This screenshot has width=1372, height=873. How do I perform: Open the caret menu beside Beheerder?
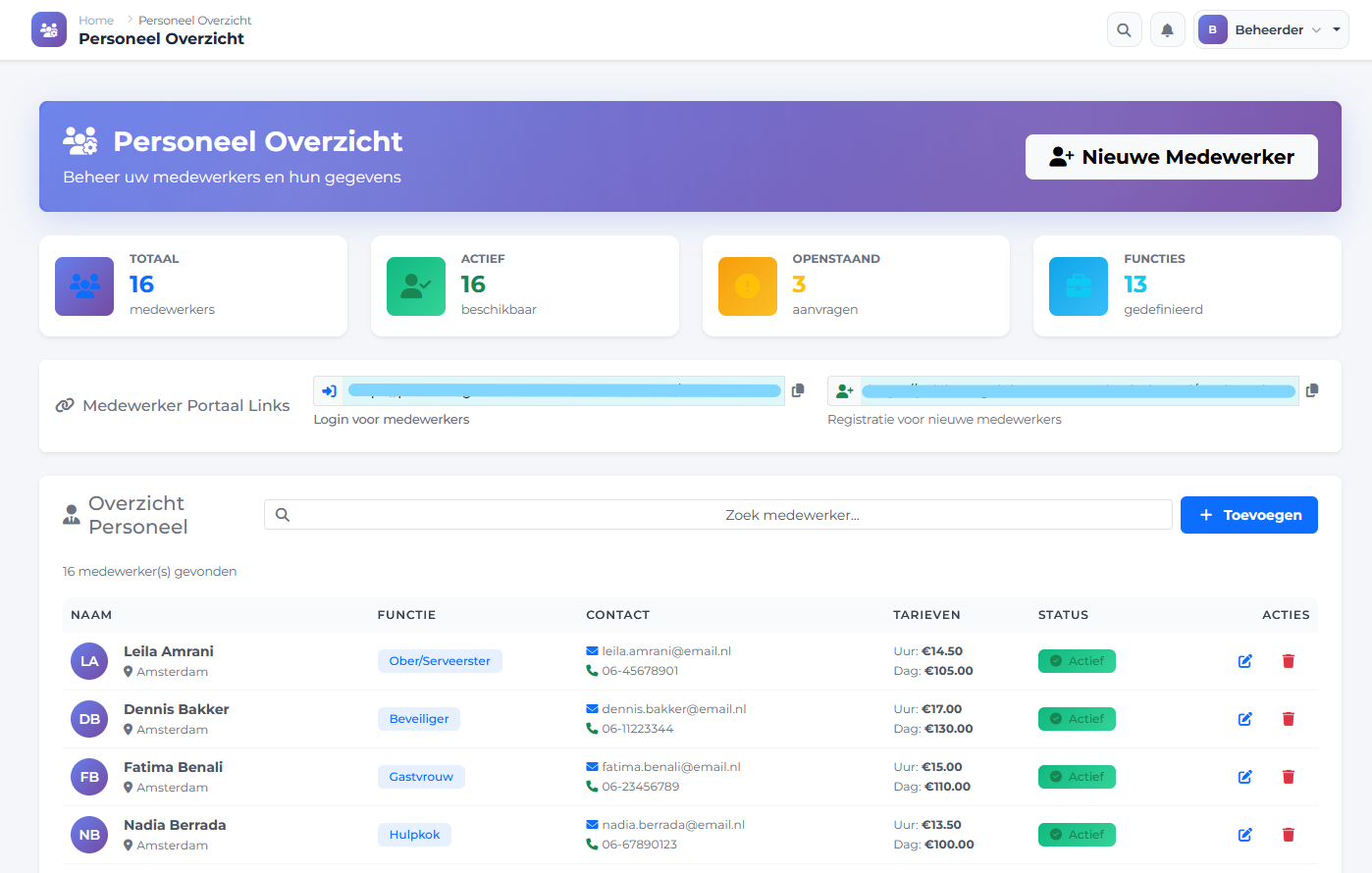pyautogui.click(x=1337, y=30)
